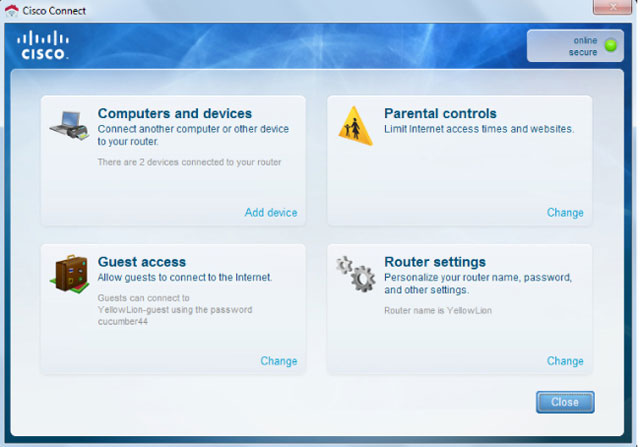Select the Computers and devices heading
Viewport: 640px width, 447px height.
point(175,113)
